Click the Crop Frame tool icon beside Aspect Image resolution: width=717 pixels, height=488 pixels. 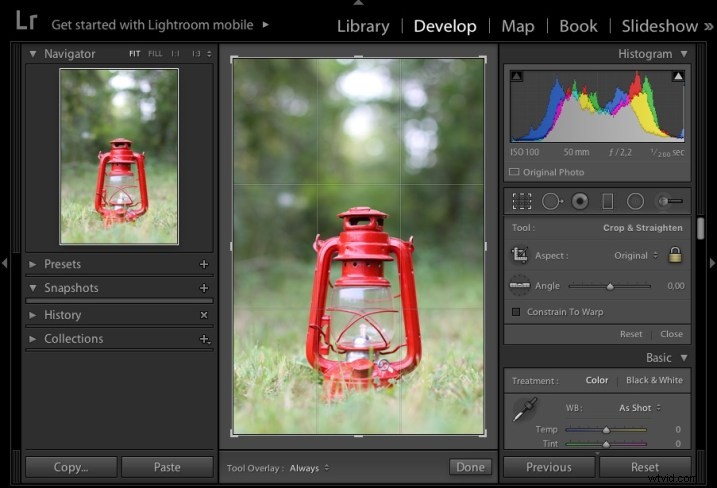(519, 255)
